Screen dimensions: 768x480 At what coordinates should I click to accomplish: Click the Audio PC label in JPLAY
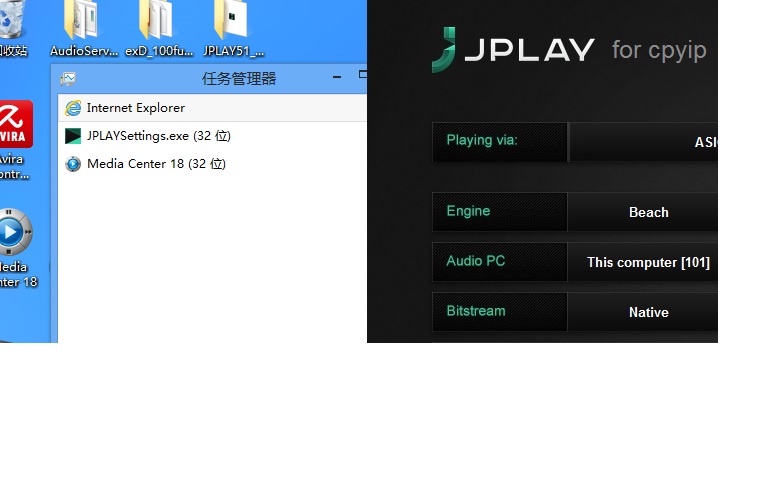tap(476, 261)
